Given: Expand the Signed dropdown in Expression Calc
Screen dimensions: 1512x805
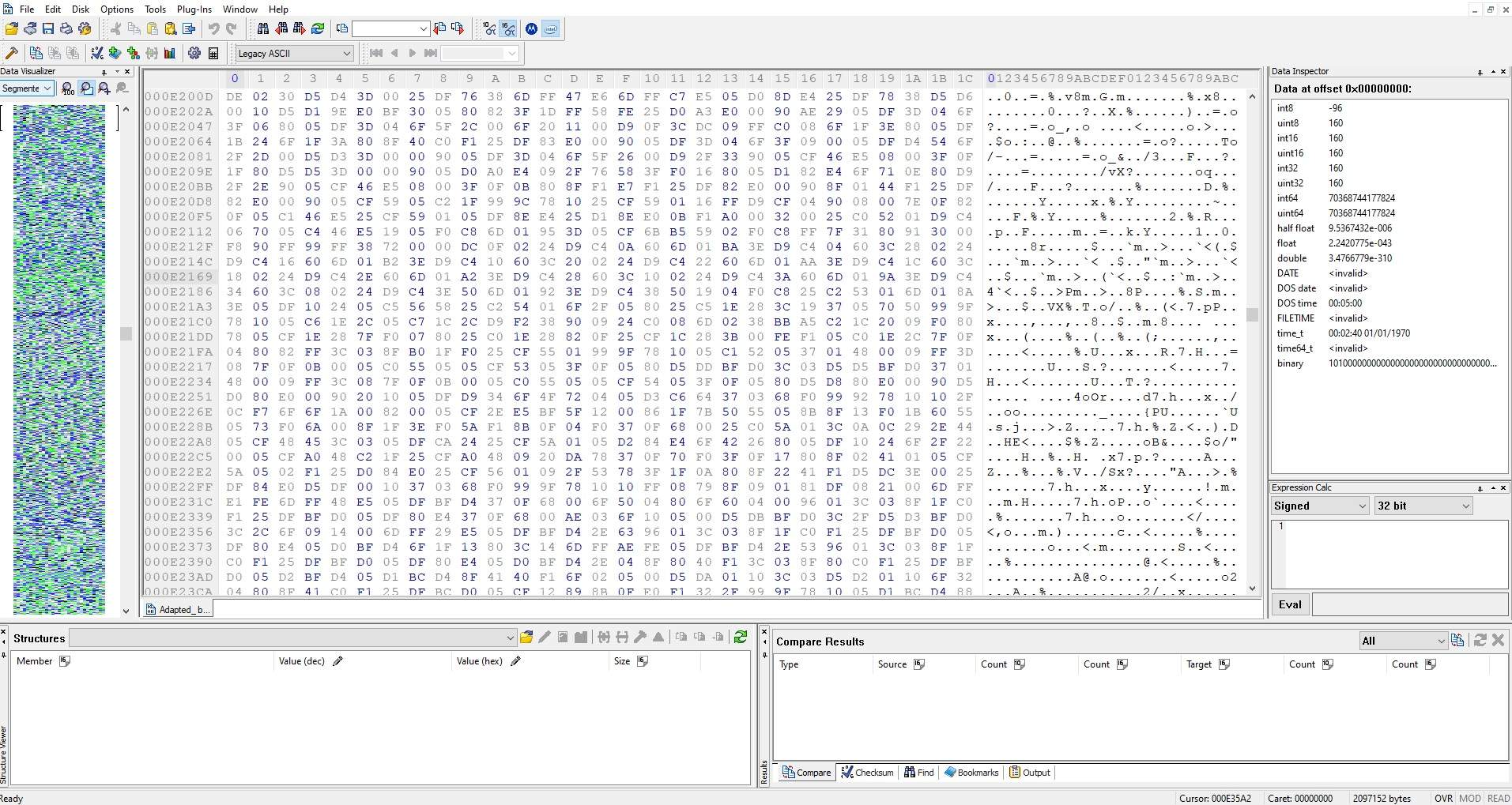Looking at the screenshot, I should coord(1319,506).
